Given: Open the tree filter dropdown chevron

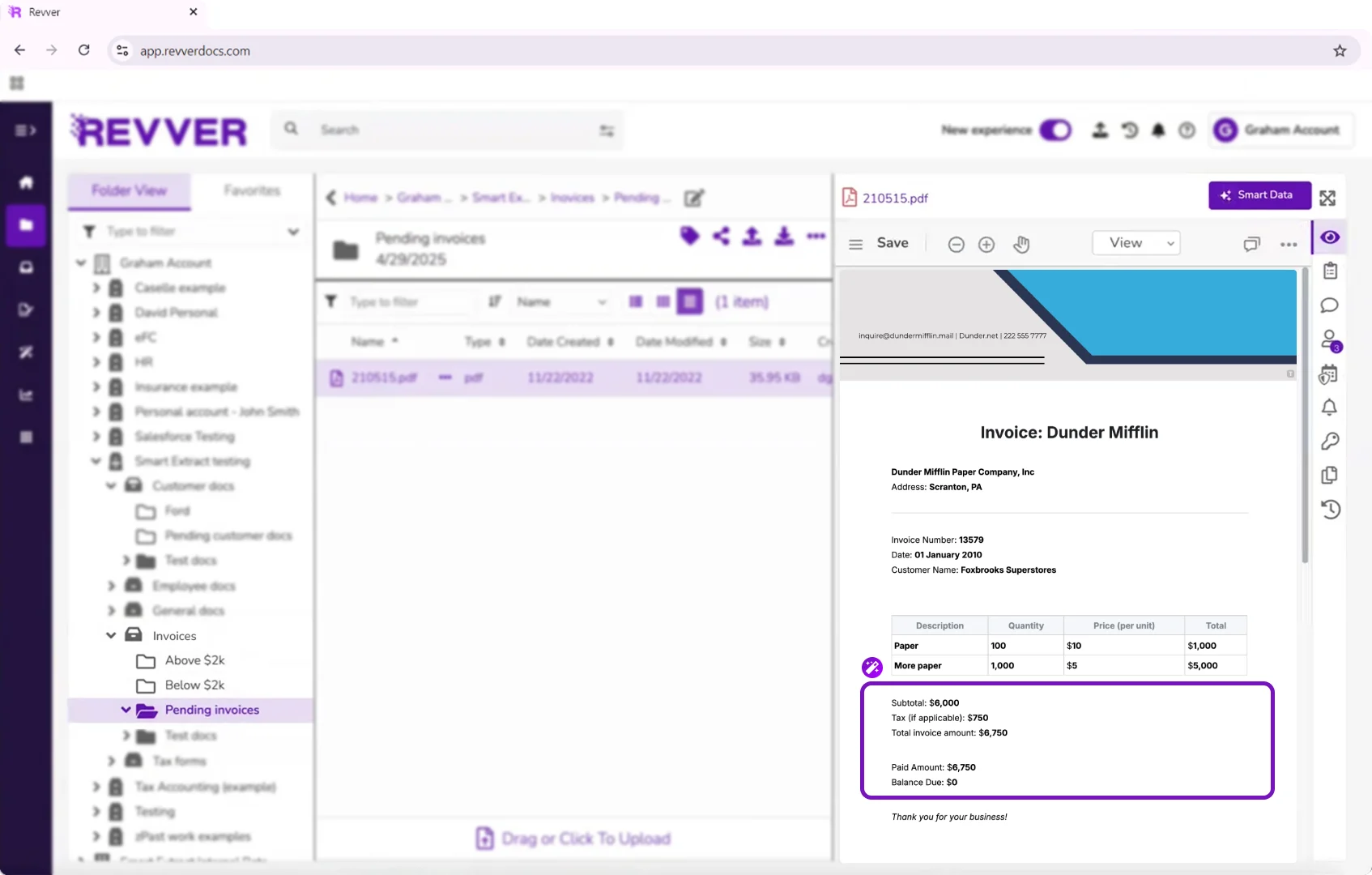Looking at the screenshot, I should 293,232.
